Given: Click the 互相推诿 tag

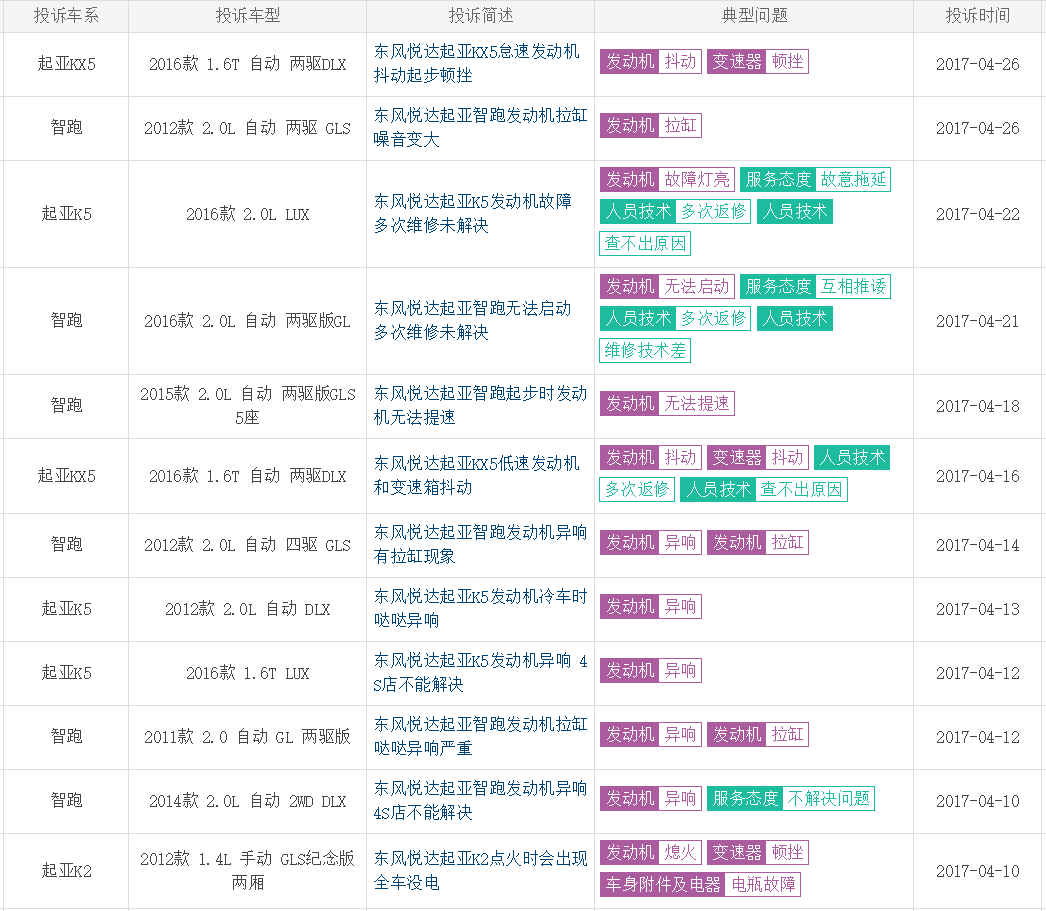Looking at the screenshot, I should pyautogui.click(x=853, y=287).
